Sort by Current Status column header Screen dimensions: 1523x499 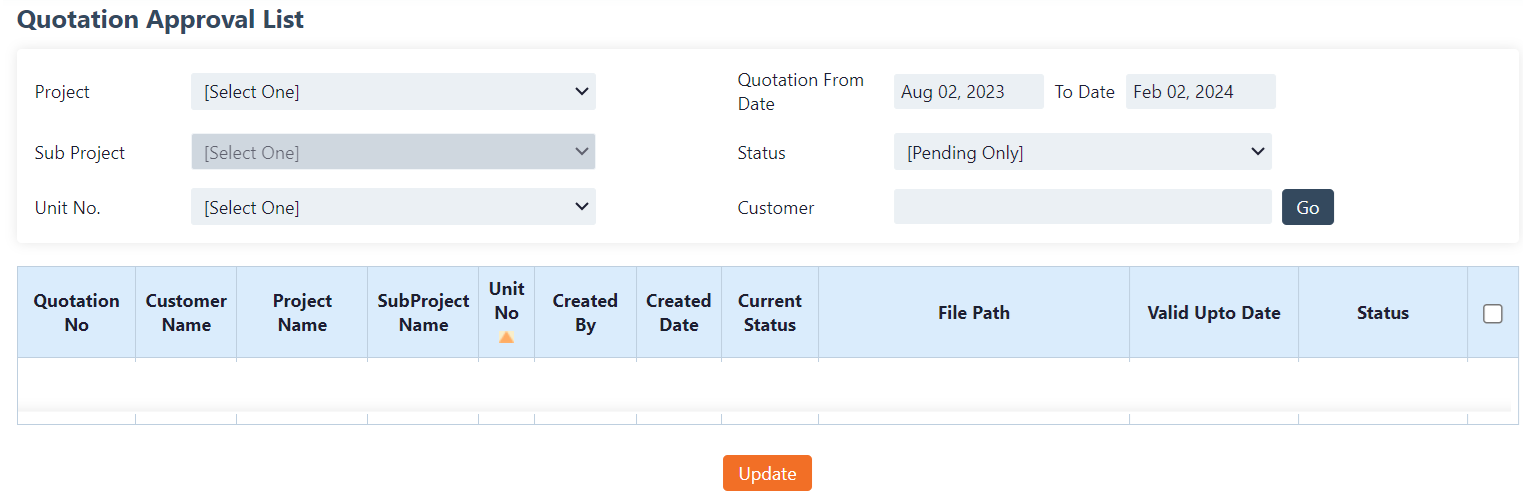pyautogui.click(x=769, y=313)
